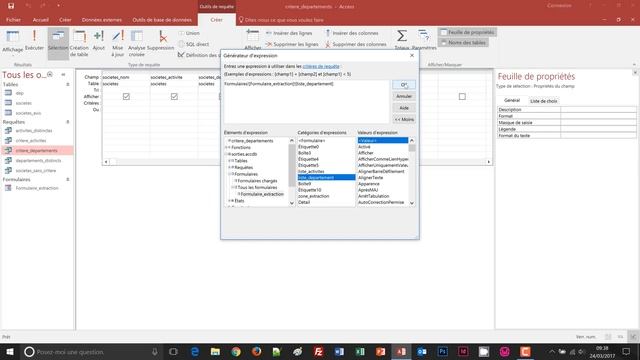Open the Fichier tab
Image resolution: width=640 pixels, height=360 pixels.
13,20
